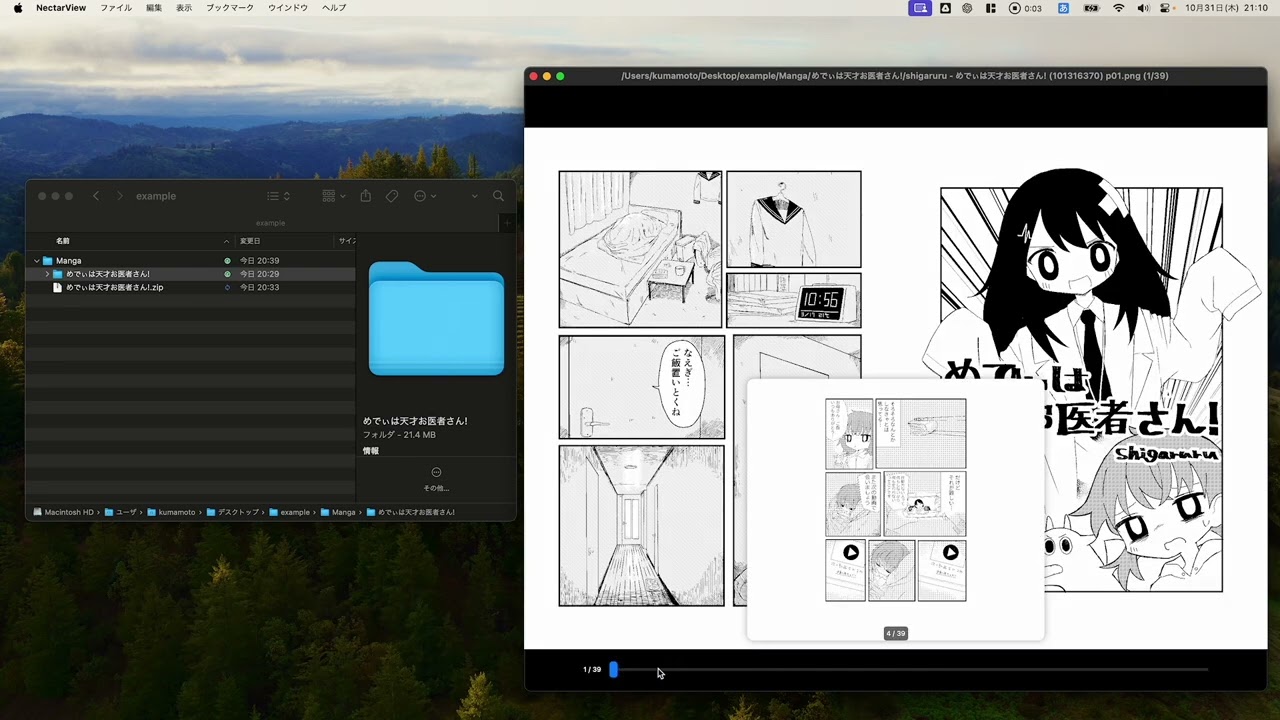This screenshot has width=1280, height=720.
Task: Select the めでぃは天才お医者さん! folder row
Action: point(190,274)
